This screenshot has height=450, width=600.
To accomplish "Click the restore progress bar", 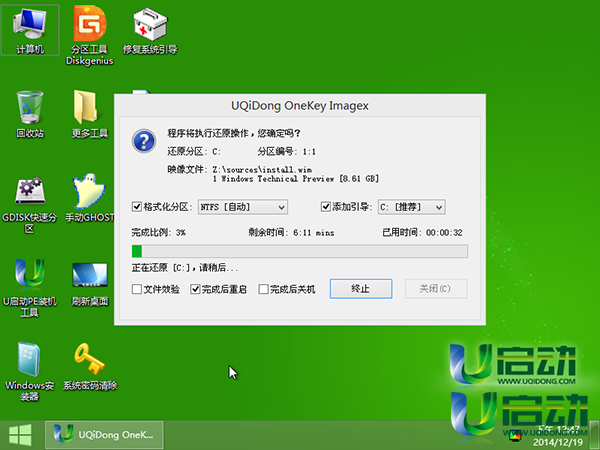I will (x=300, y=251).
